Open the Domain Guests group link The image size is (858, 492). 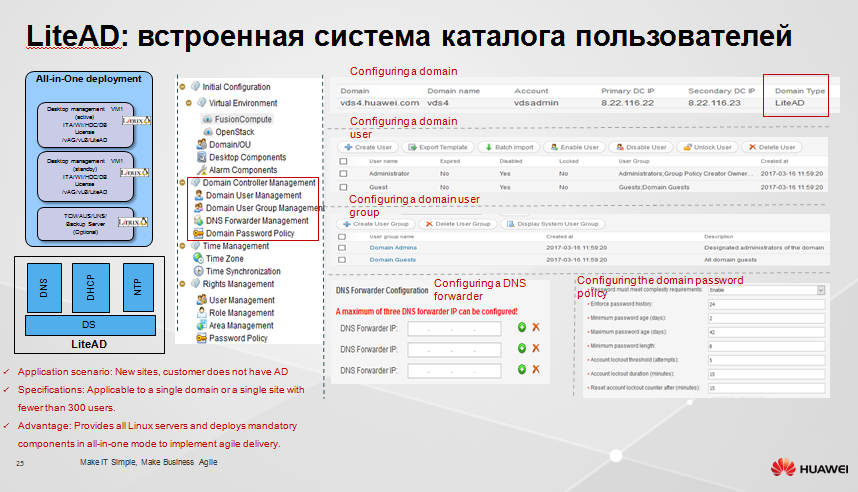pyautogui.click(x=392, y=260)
